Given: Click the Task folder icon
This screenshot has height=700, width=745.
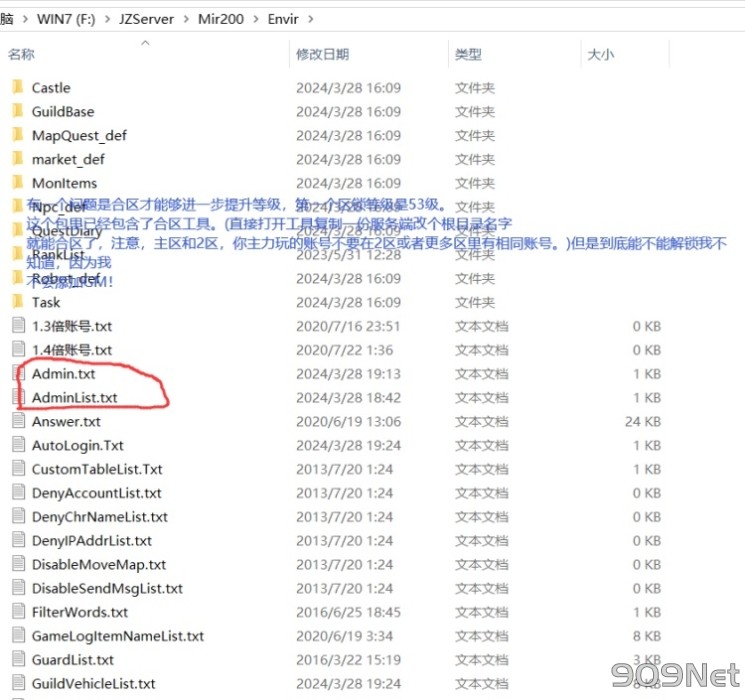Looking at the screenshot, I should pyautogui.click(x=17, y=302).
